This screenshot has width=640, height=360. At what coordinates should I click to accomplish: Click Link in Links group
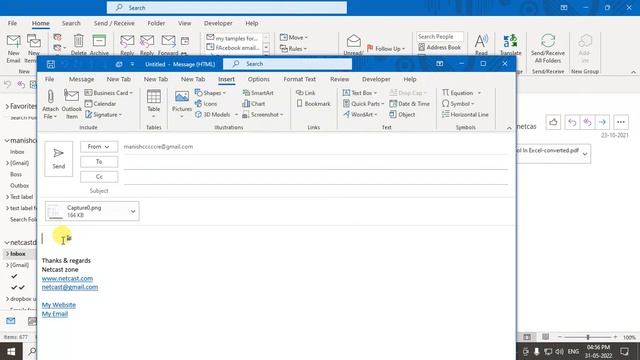click(306, 93)
